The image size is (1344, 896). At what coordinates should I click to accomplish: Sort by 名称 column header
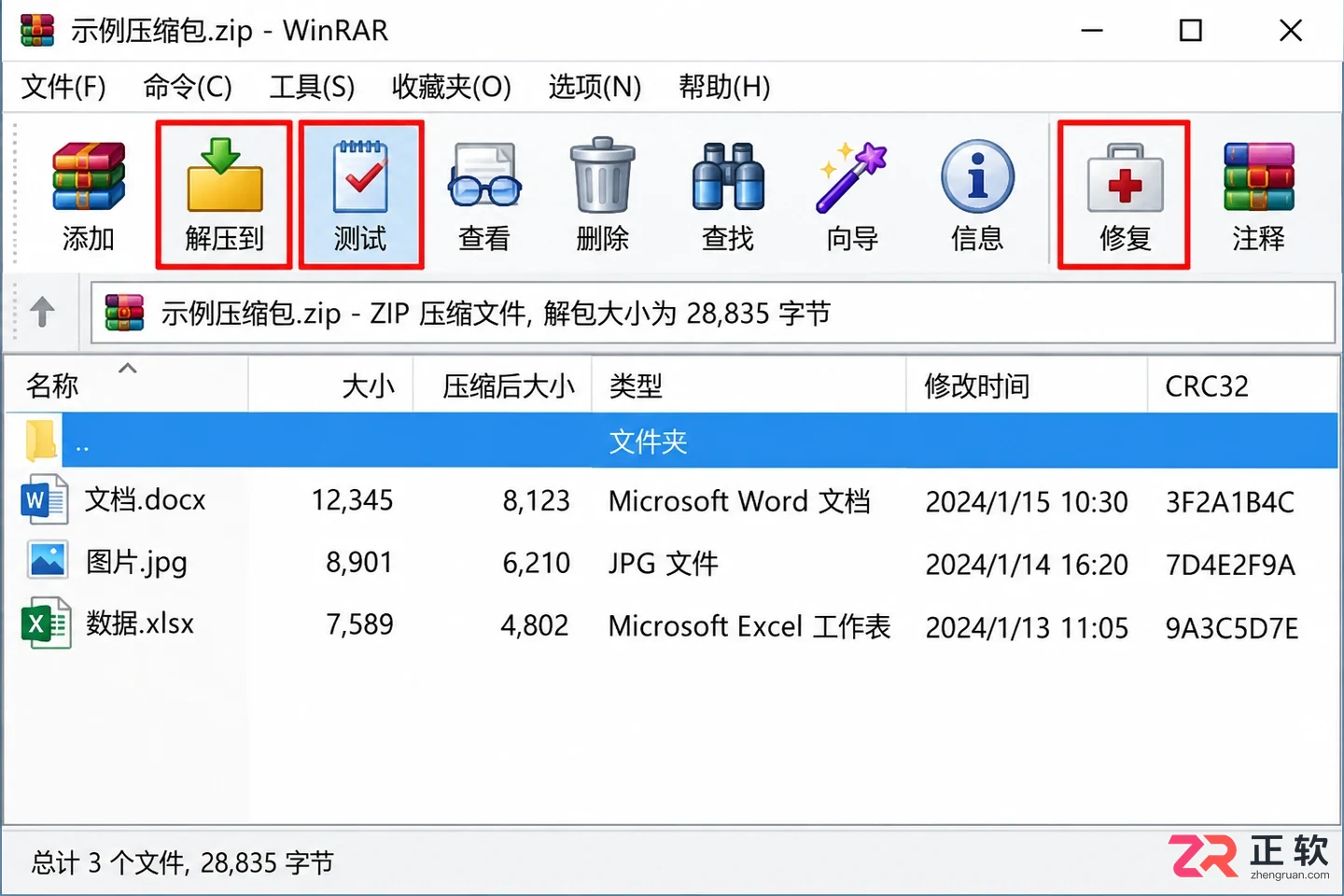tap(52, 385)
